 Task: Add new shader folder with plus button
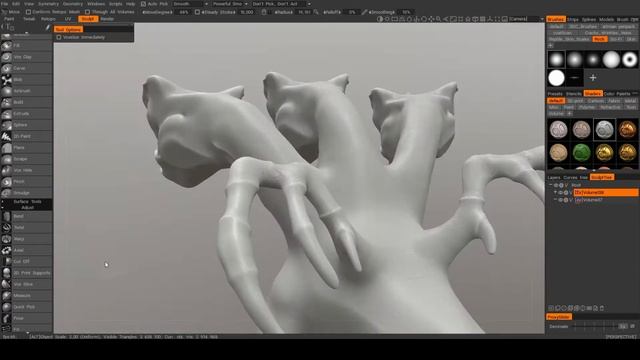click(569, 113)
